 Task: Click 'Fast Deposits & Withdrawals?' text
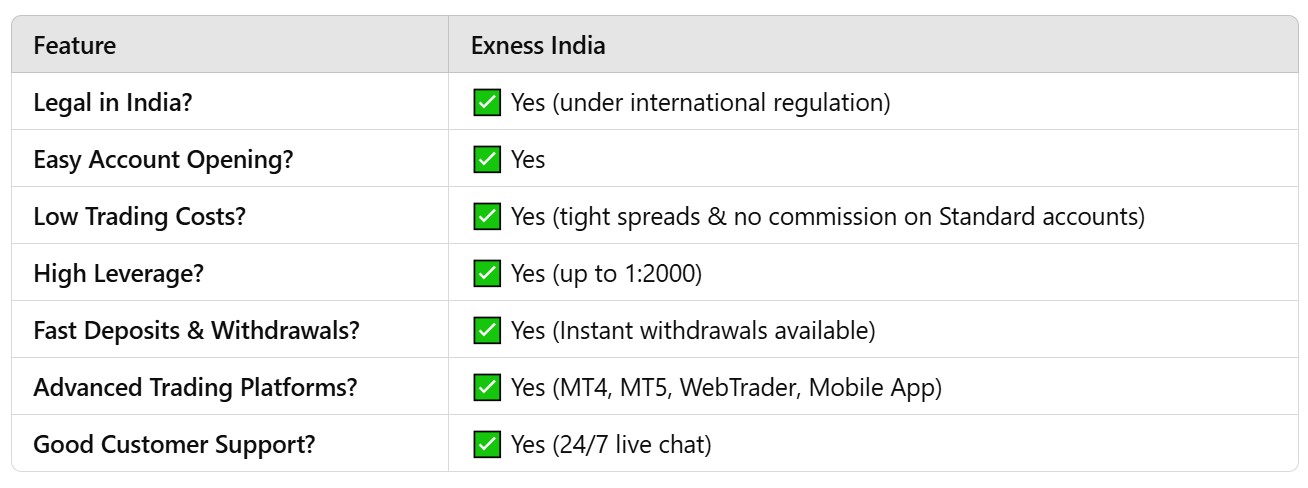tap(196, 330)
